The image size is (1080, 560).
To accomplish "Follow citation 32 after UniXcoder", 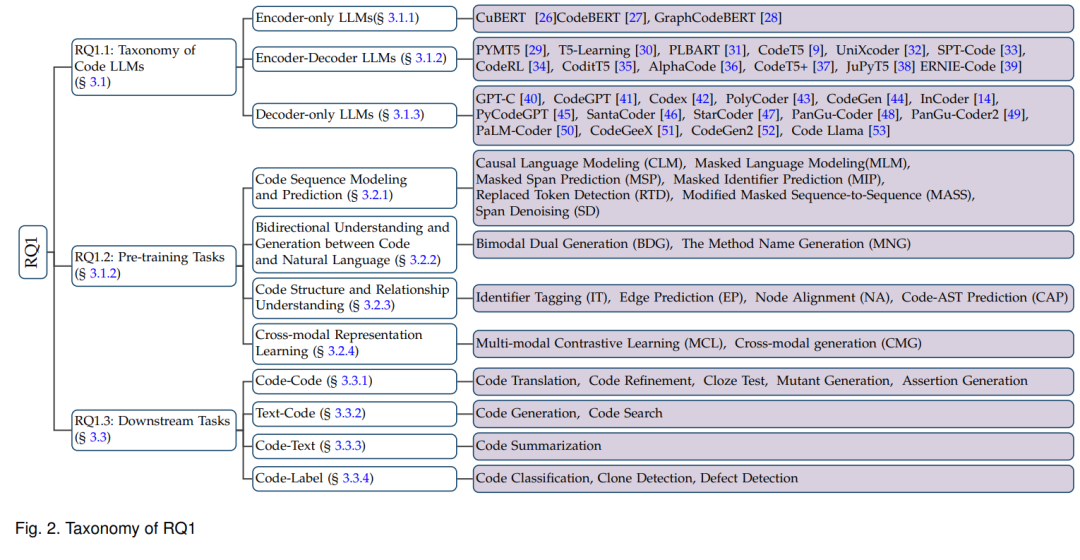I will tap(915, 50).
